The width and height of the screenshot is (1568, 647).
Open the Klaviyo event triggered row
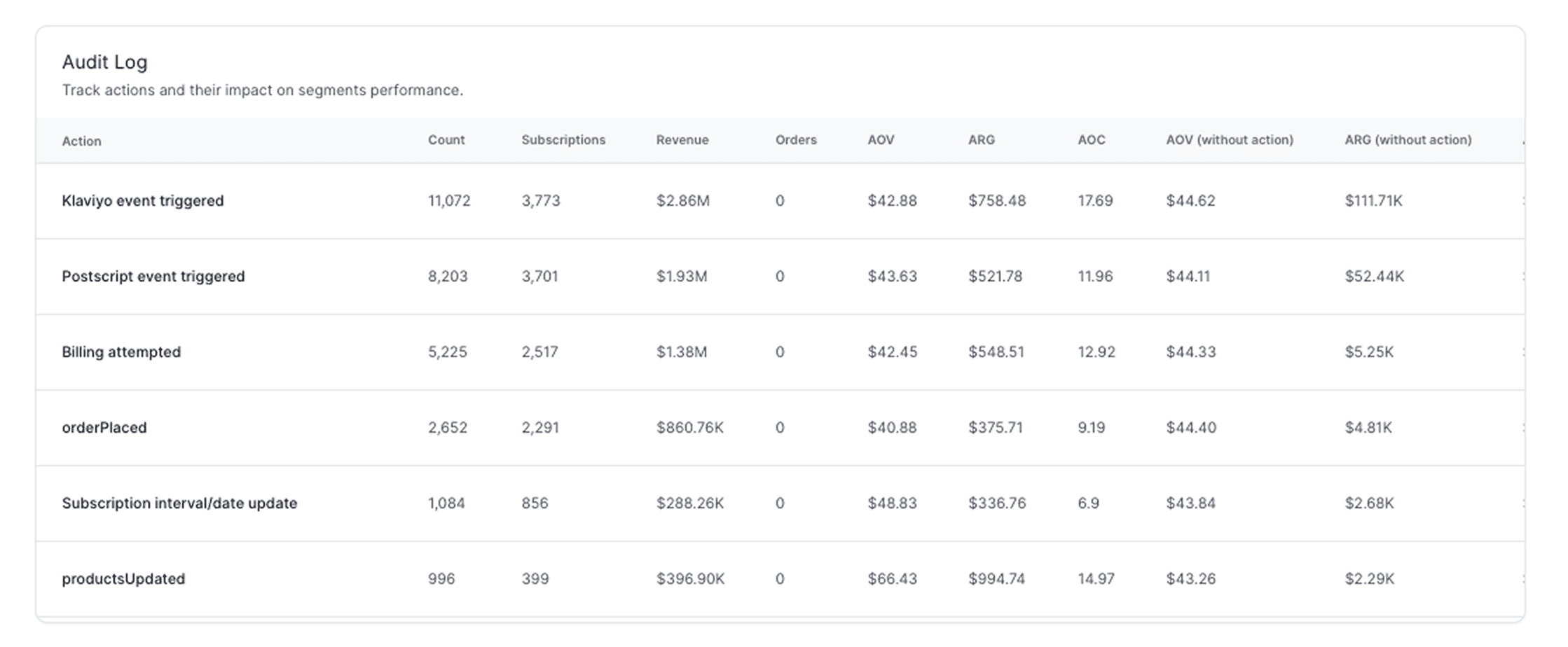(x=143, y=201)
